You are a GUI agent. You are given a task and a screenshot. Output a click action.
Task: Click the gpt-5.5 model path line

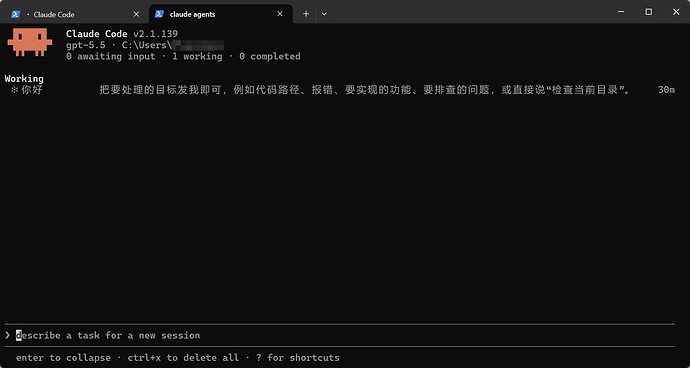(145, 45)
